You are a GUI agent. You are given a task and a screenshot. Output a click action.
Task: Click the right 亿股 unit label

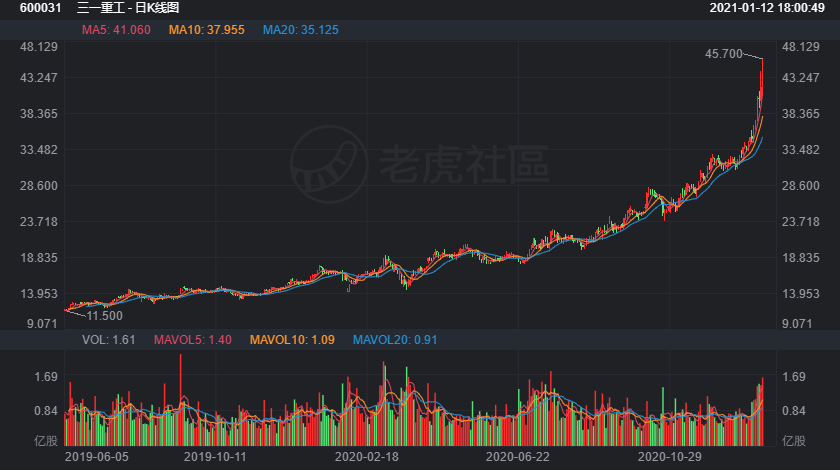pos(794,441)
